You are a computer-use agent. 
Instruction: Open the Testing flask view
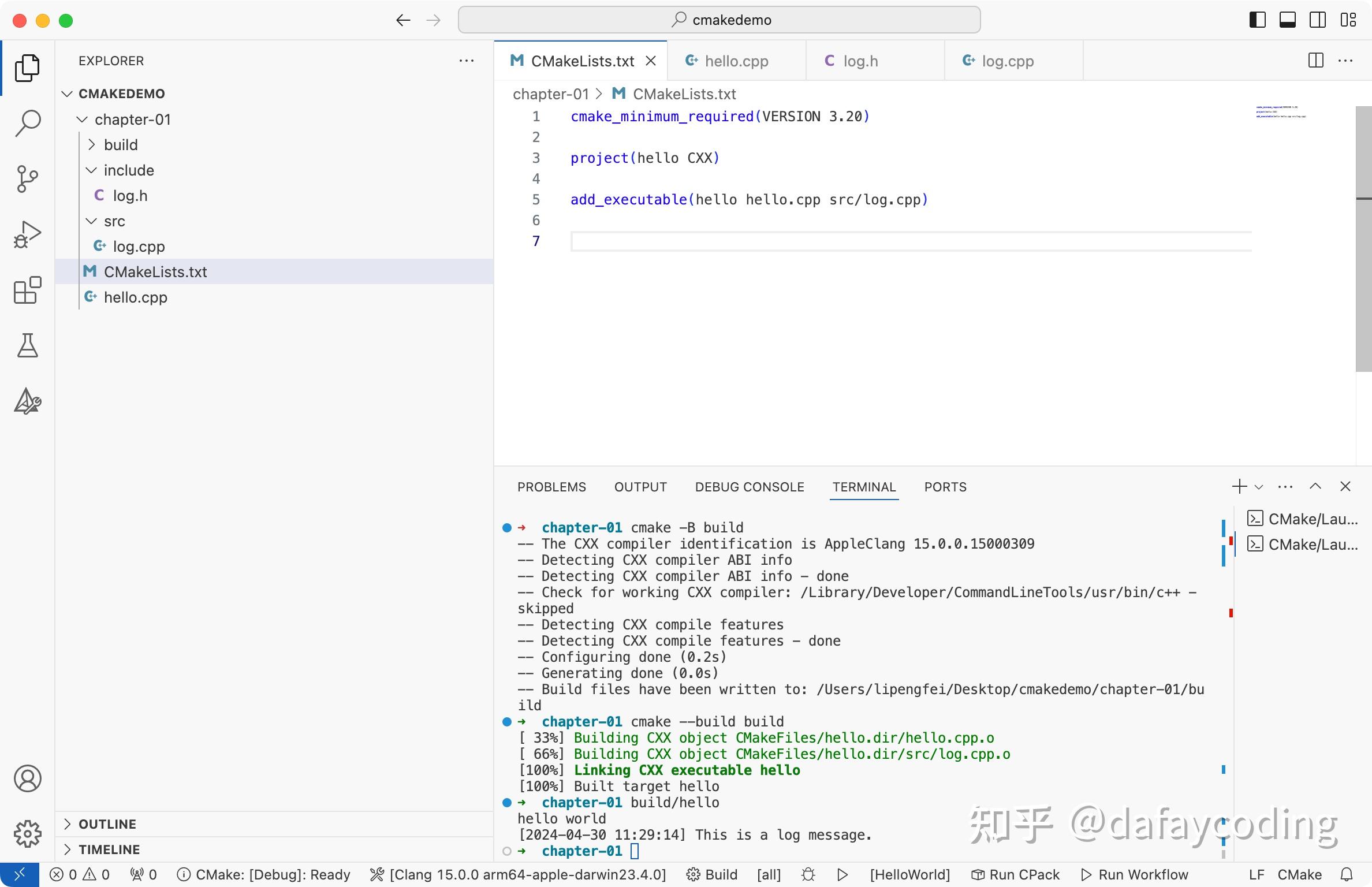click(x=27, y=345)
